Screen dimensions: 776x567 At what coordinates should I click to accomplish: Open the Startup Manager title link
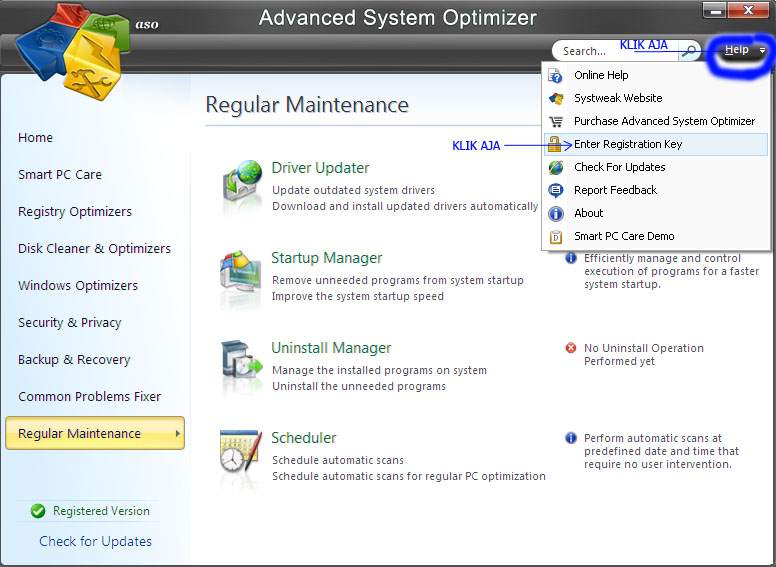pos(327,258)
